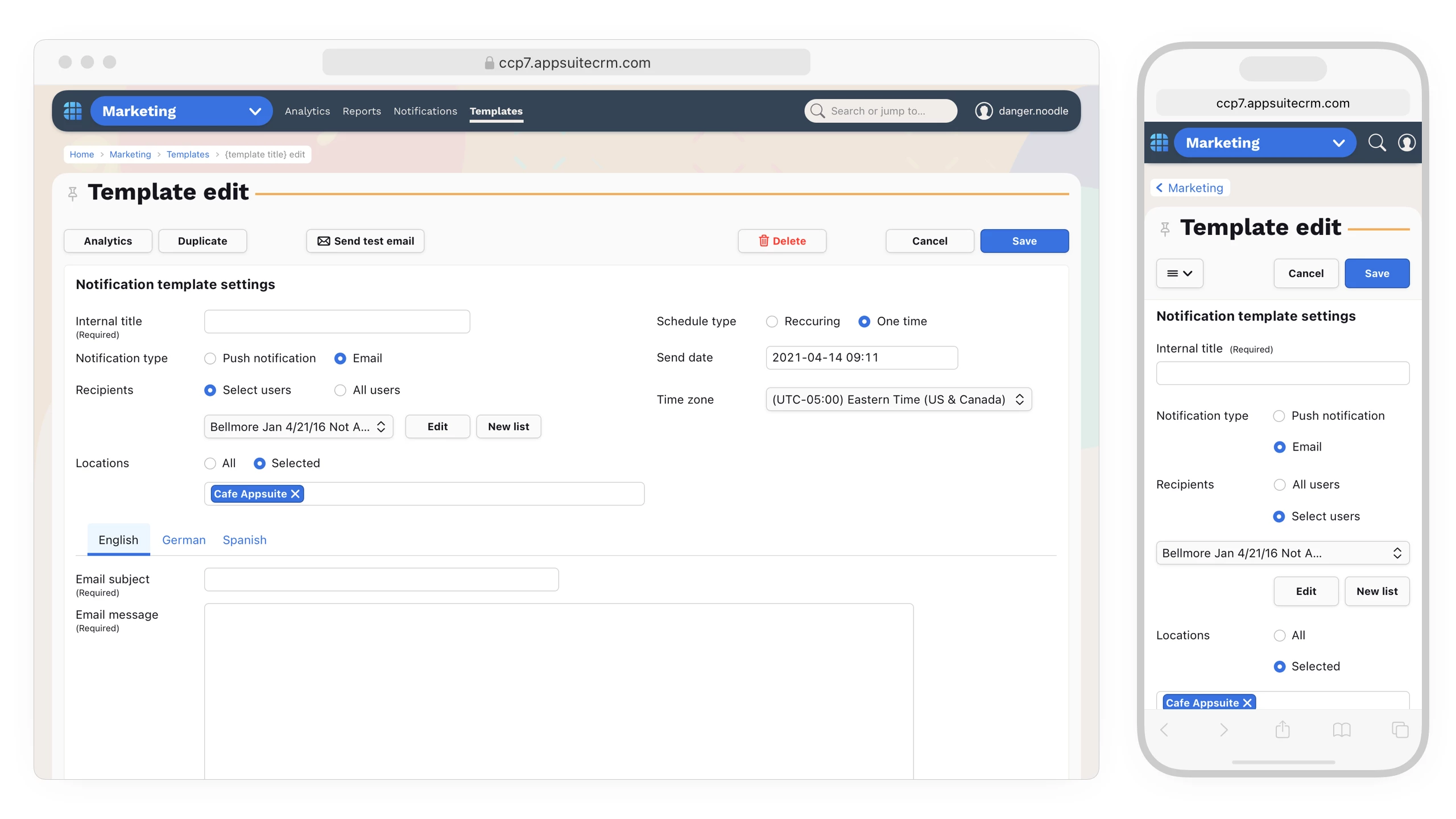The image size is (1456, 819).
Task: Click the Templates breadcrumb link
Action: tap(188, 154)
